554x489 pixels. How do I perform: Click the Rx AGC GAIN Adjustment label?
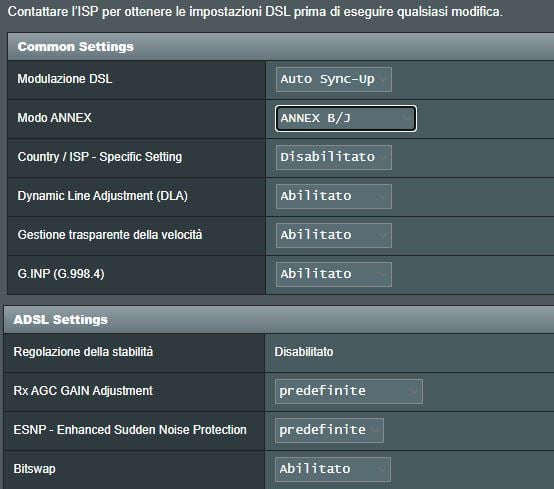click(83, 391)
